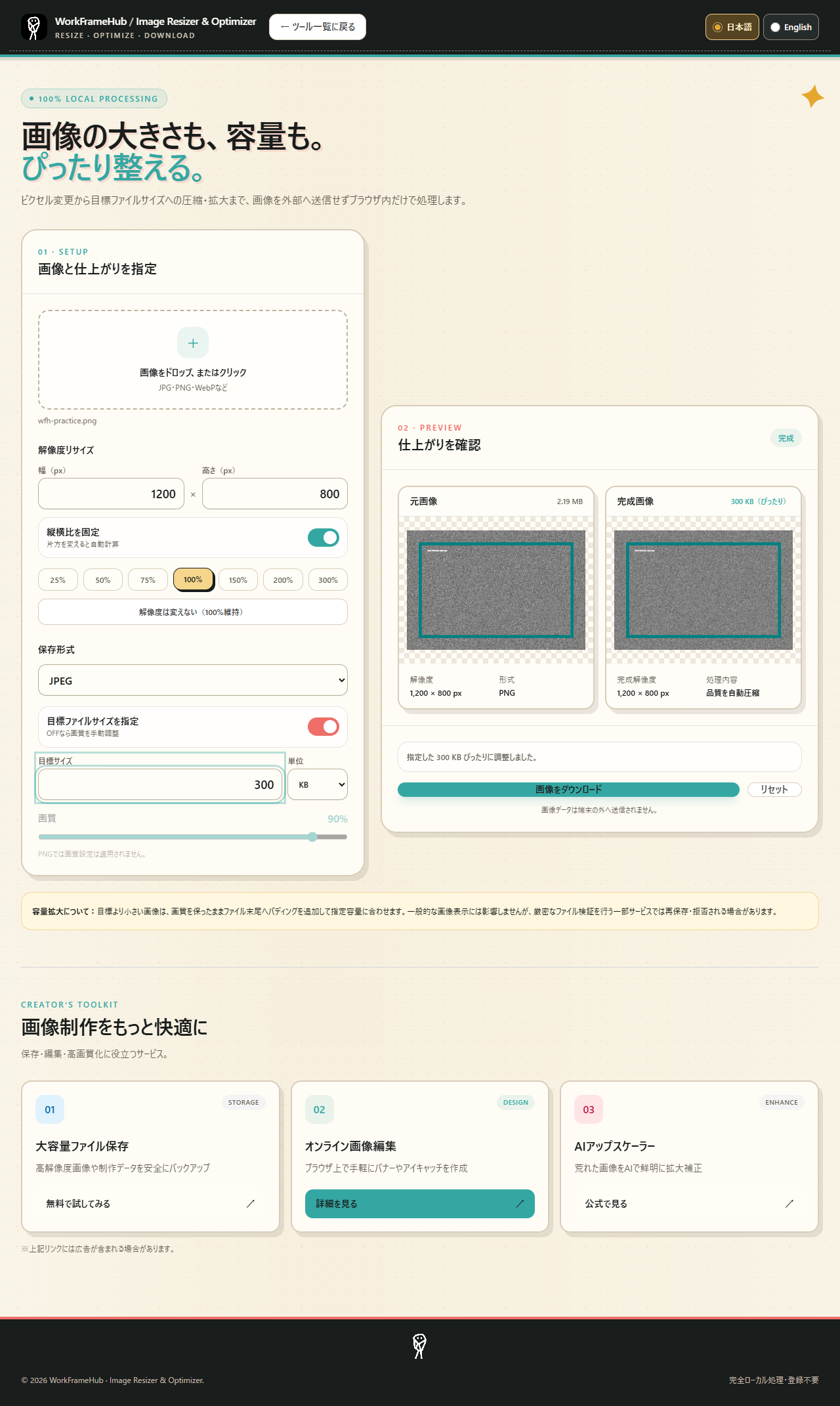The height and width of the screenshot is (1406, 840).
Task: Click arrow icon on 無料で試してみる card
Action: (x=250, y=1203)
